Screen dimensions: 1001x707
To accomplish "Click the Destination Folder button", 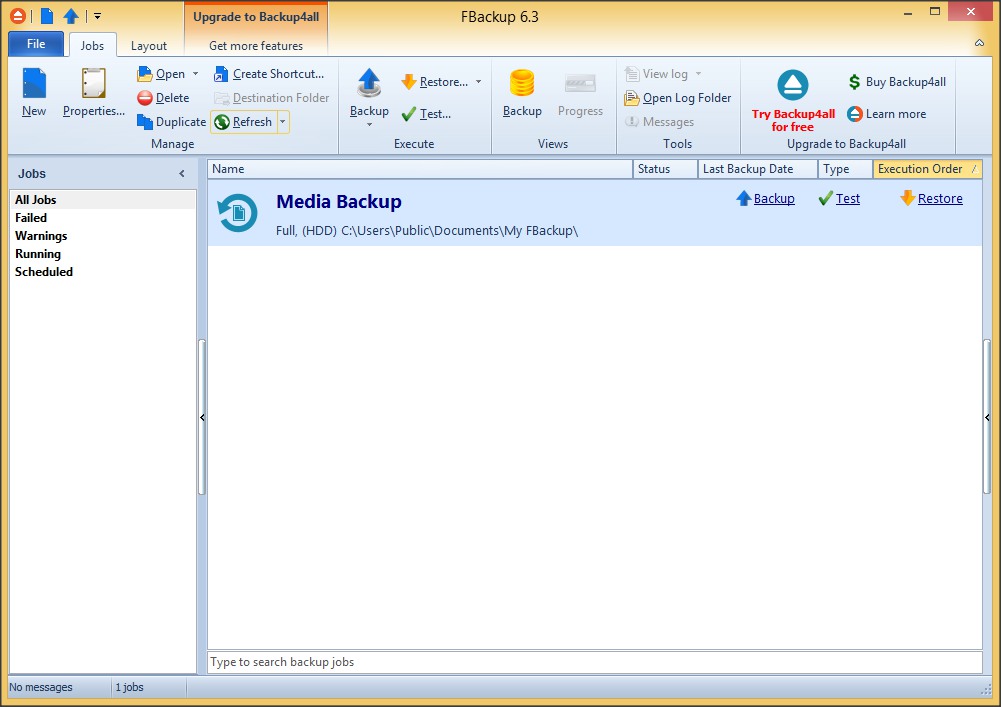I will click(x=271, y=98).
